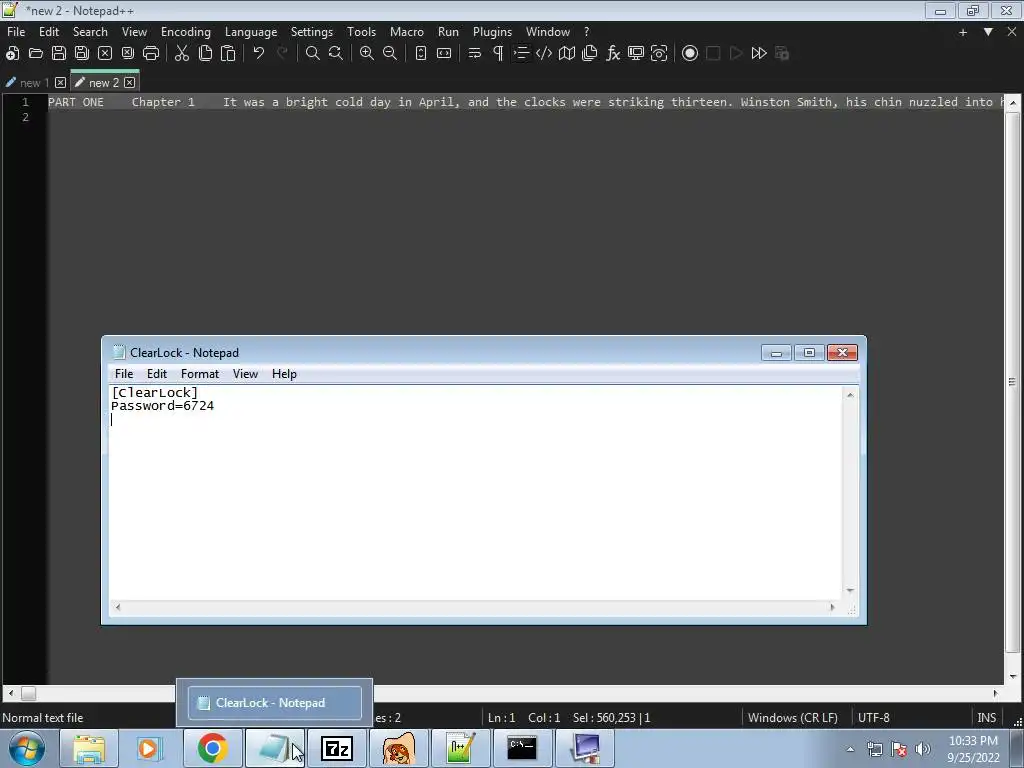Open Help menu in ClearLock Notepad
Viewport: 1024px width, 768px height.
pos(284,374)
